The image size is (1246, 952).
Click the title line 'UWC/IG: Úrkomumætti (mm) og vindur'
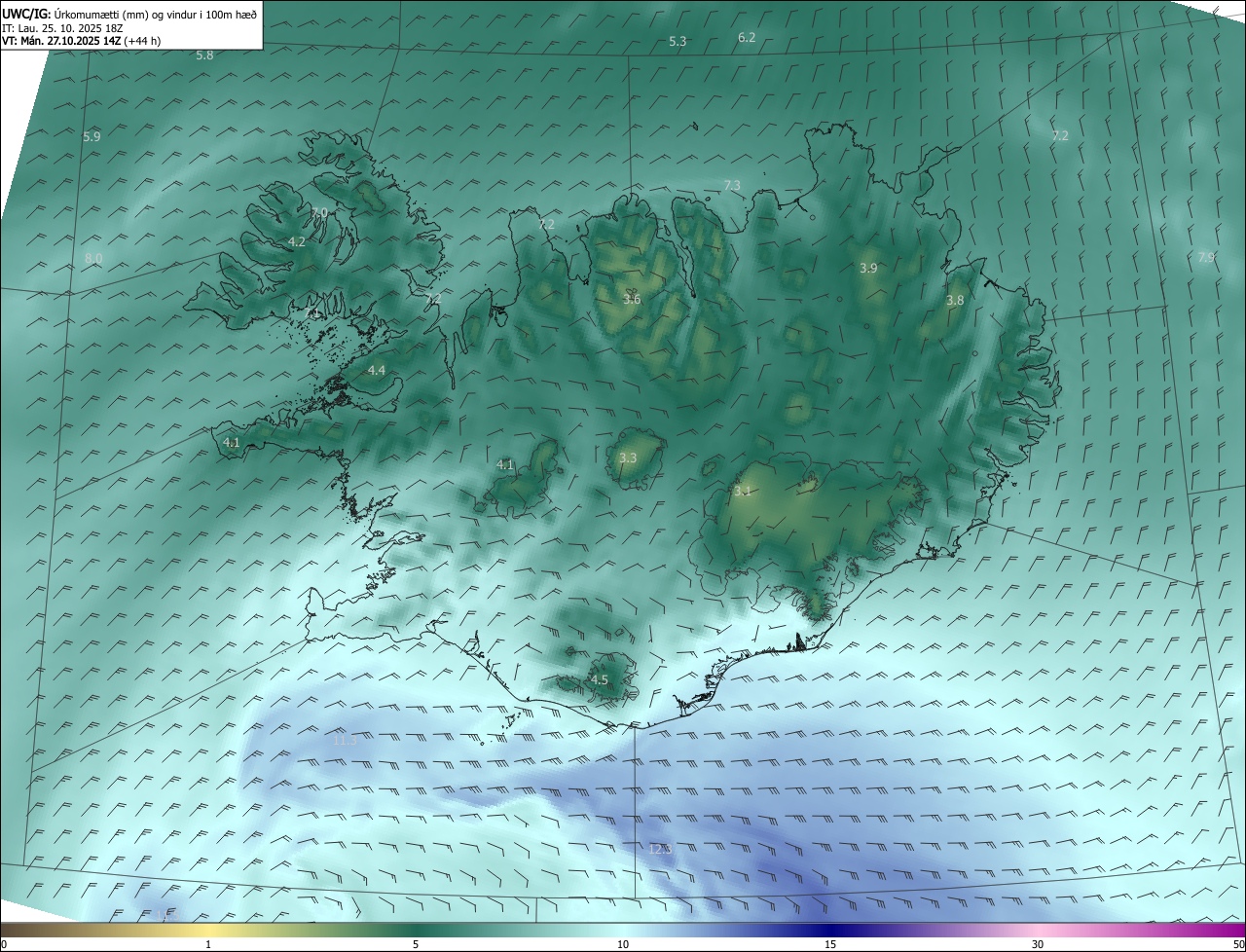click(129, 15)
